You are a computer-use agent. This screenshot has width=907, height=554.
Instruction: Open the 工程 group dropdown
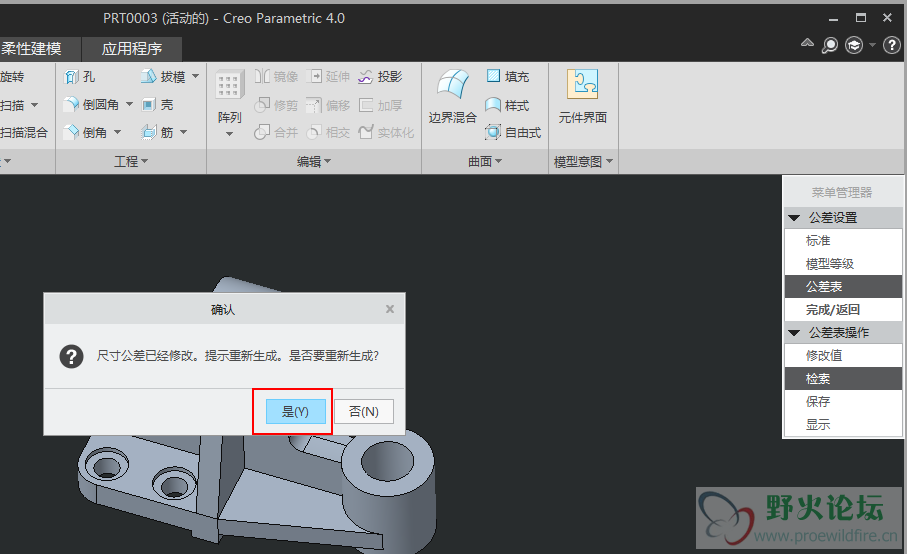click(131, 161)
